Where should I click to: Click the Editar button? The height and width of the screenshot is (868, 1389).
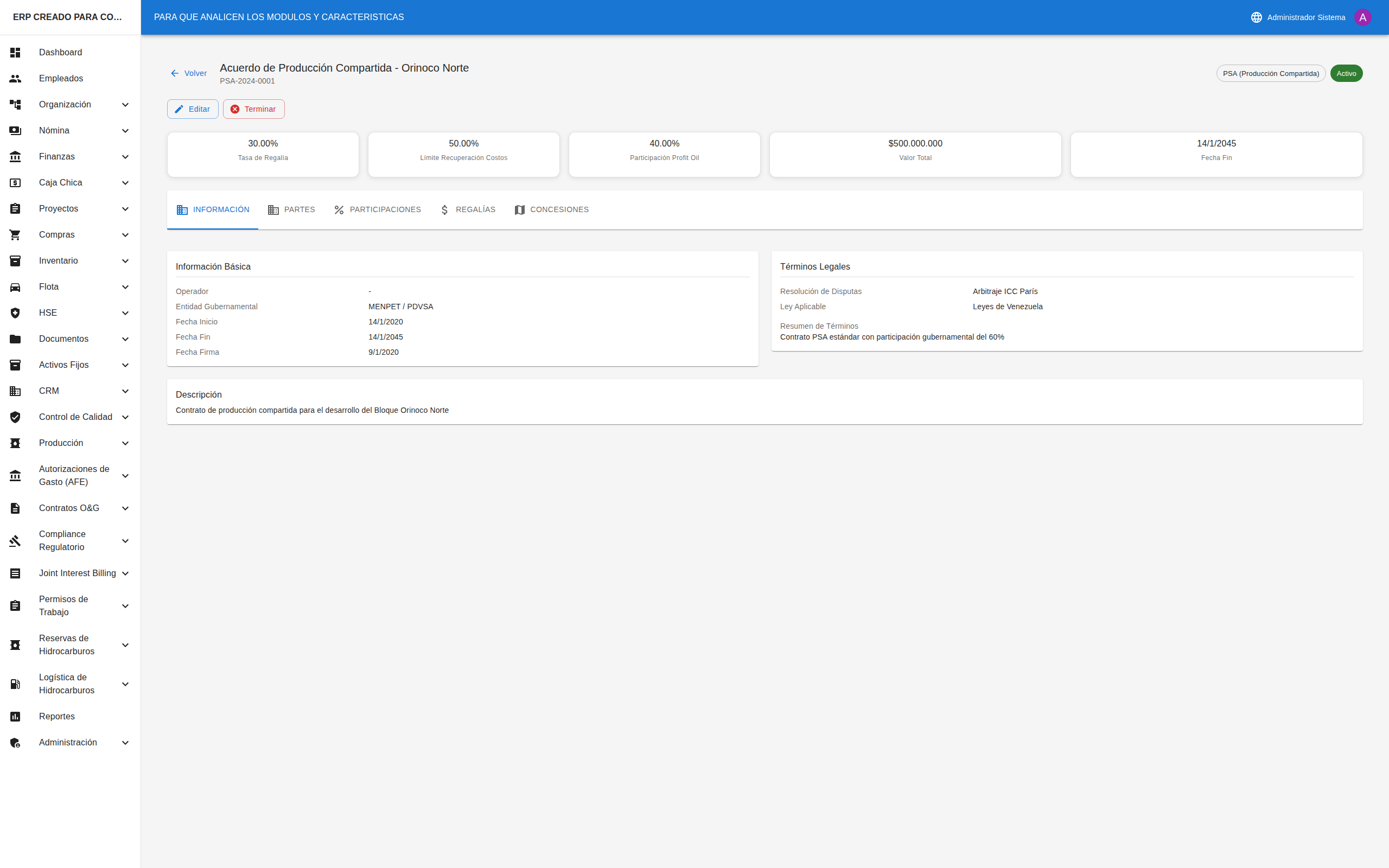pyautogui.click(x=193, y=109)
